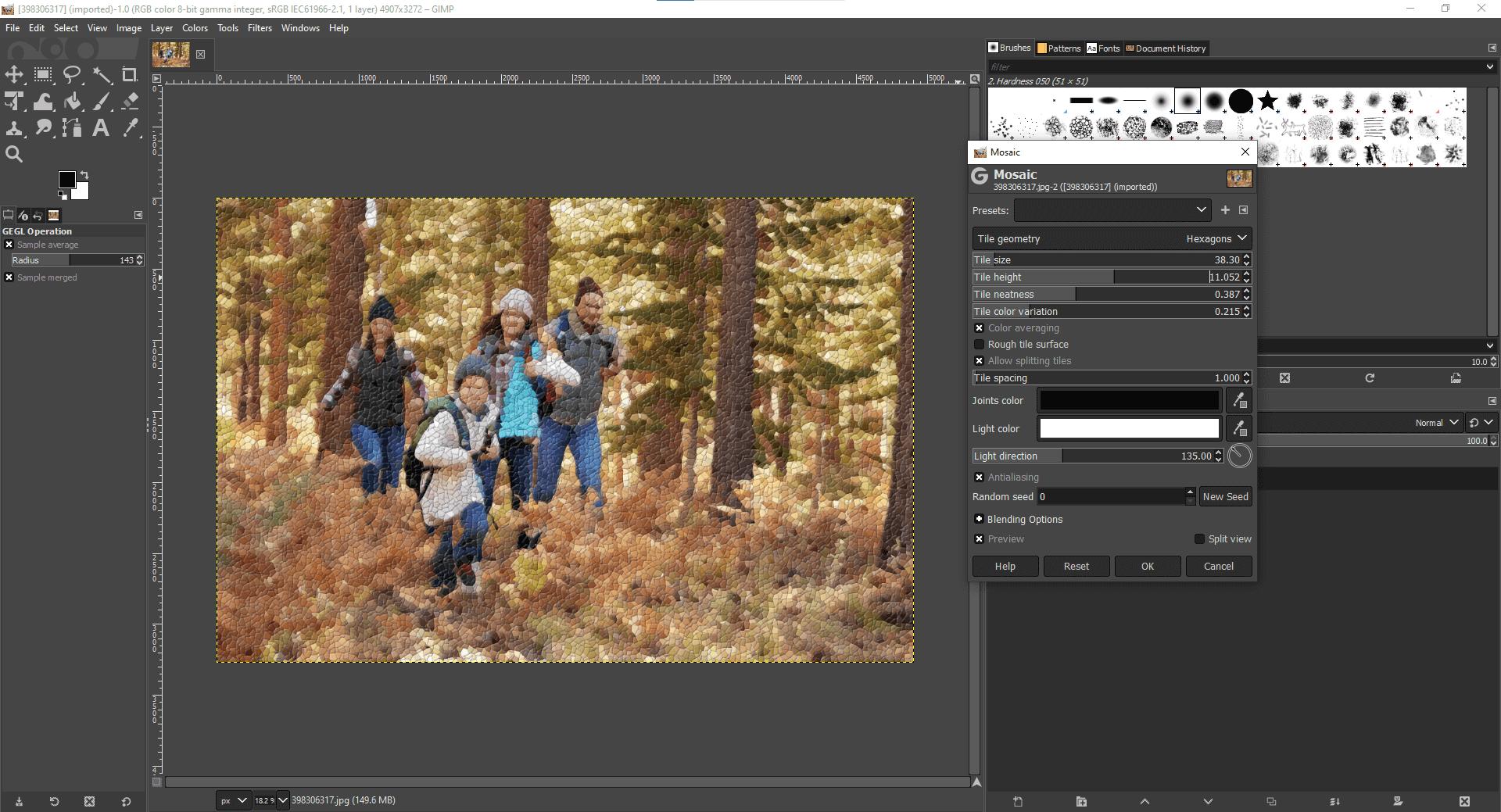Select the Move tool

14,75
